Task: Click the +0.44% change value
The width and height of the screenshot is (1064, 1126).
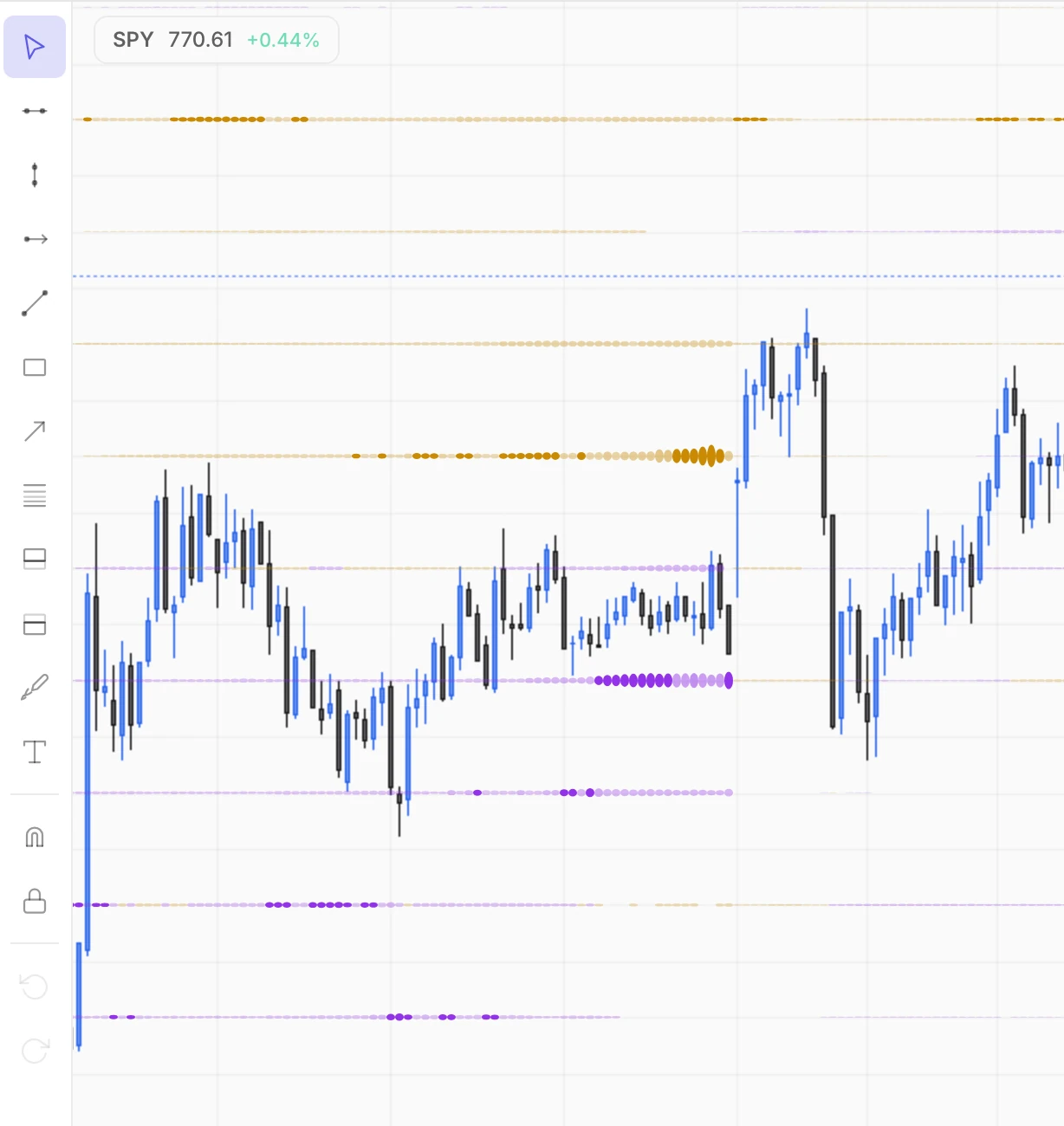Action: pos(283,40)
